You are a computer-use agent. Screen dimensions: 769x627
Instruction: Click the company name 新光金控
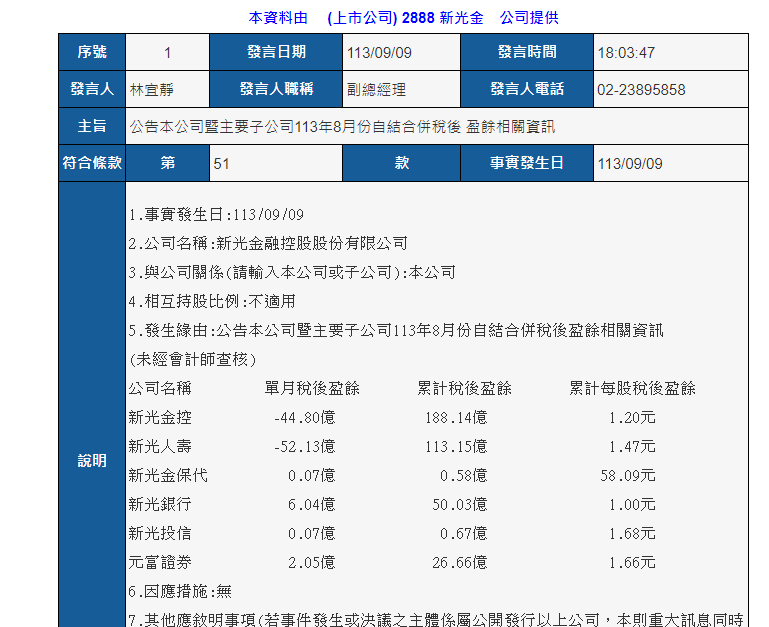[159, 418]
